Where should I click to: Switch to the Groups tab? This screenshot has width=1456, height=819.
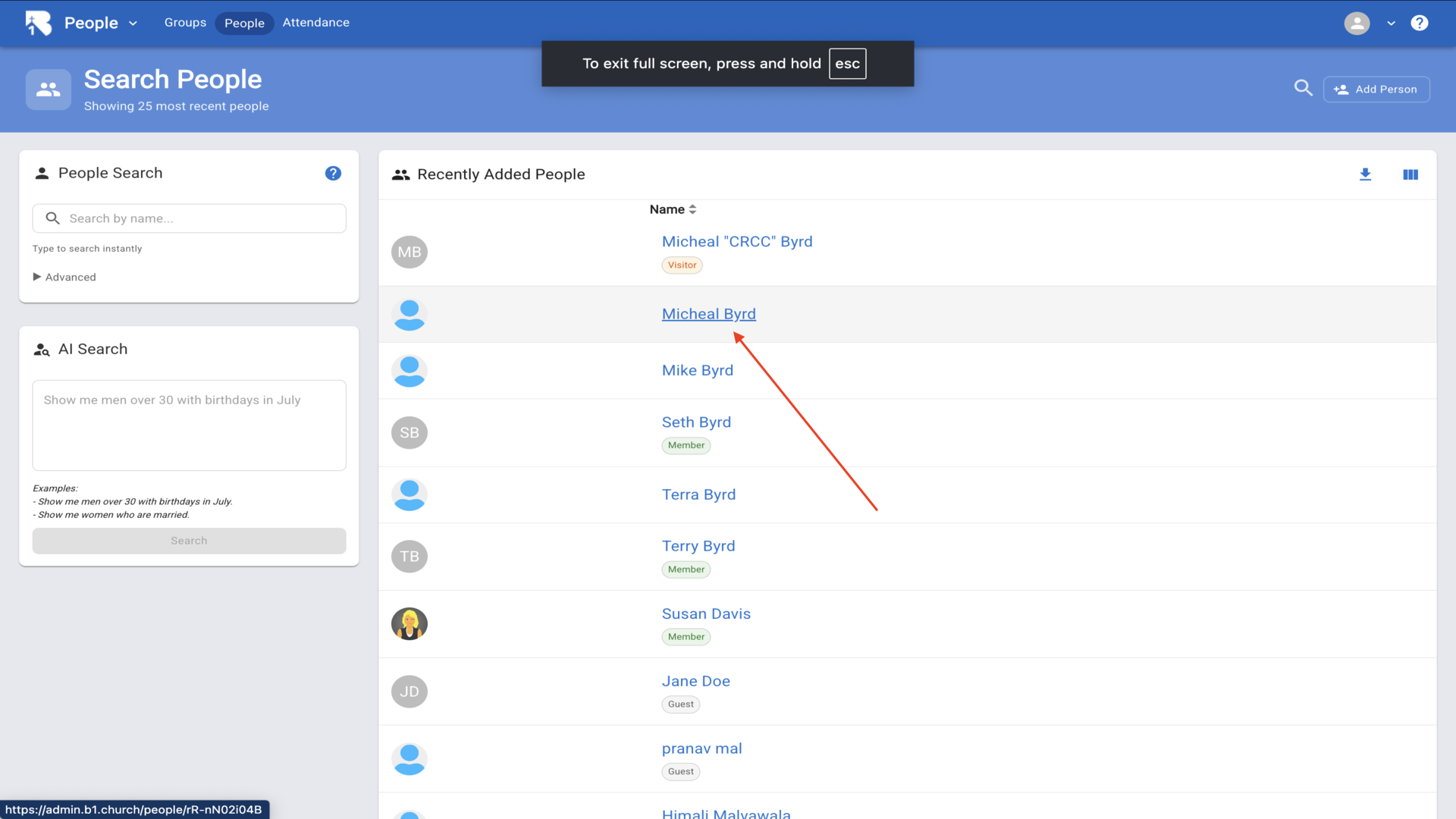(185, 23)
